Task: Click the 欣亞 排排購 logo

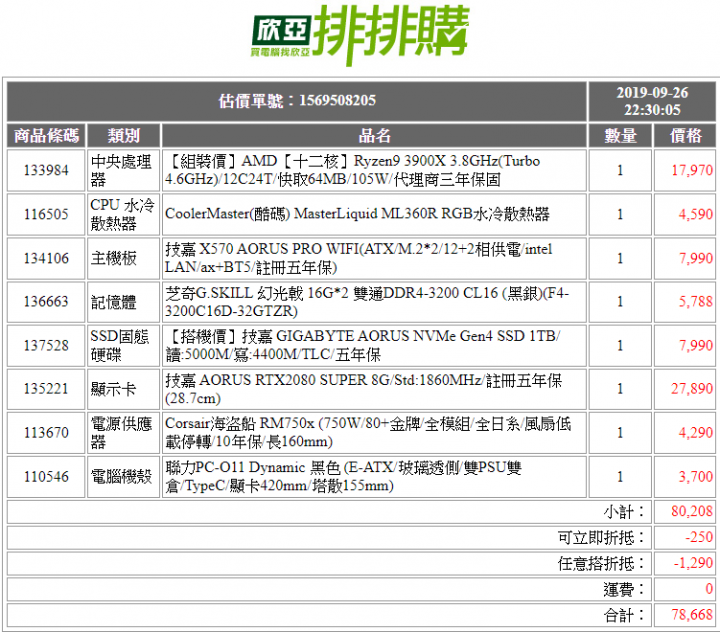Action: [x=360, y=35]
